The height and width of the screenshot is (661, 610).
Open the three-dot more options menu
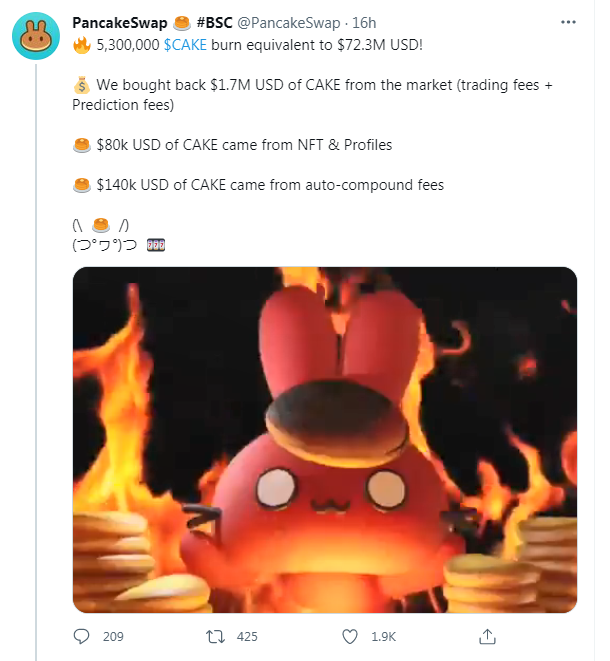pos(568,22)
